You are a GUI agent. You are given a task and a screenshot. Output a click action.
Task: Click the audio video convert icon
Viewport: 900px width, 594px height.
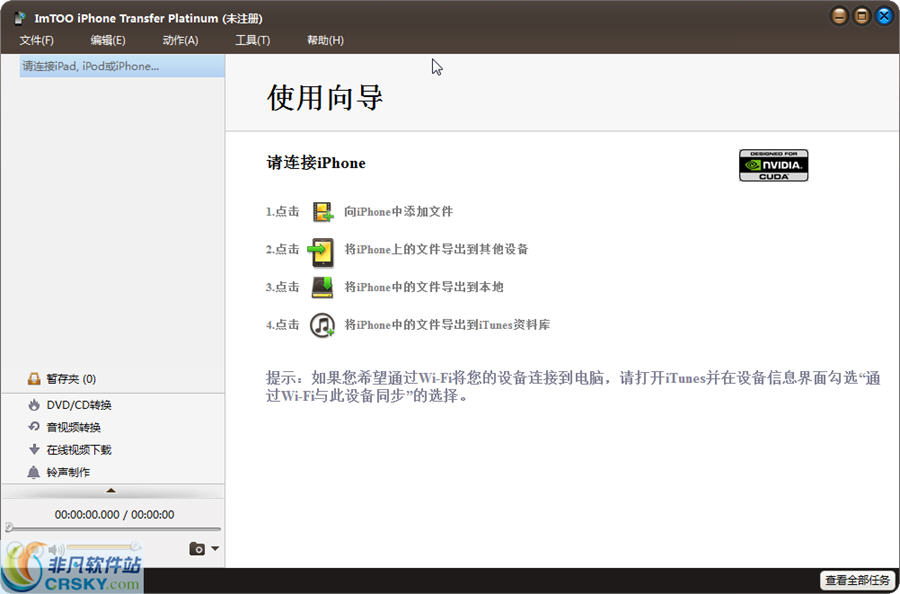coord(34,427)
